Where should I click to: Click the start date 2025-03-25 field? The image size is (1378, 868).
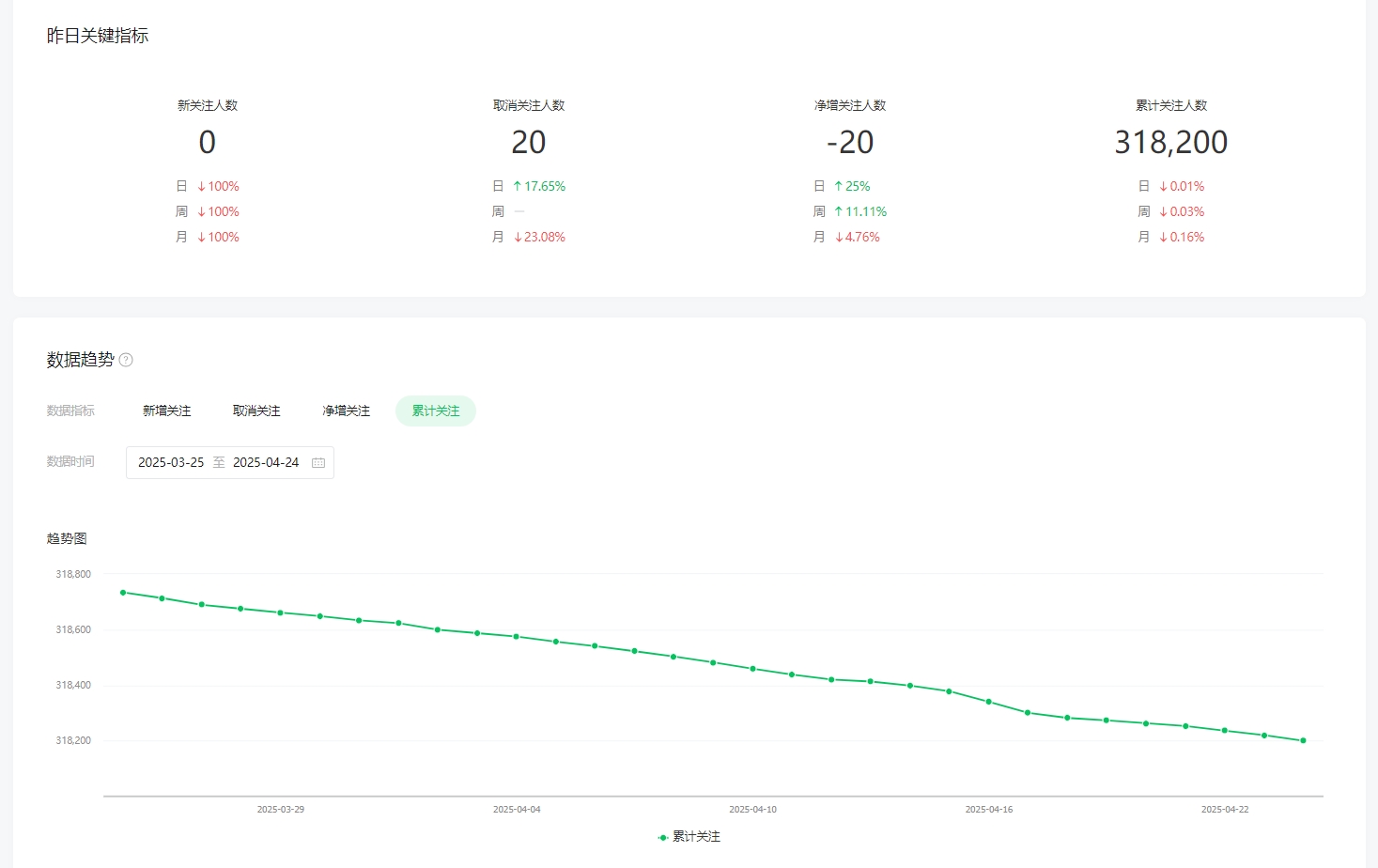[171, 462]
